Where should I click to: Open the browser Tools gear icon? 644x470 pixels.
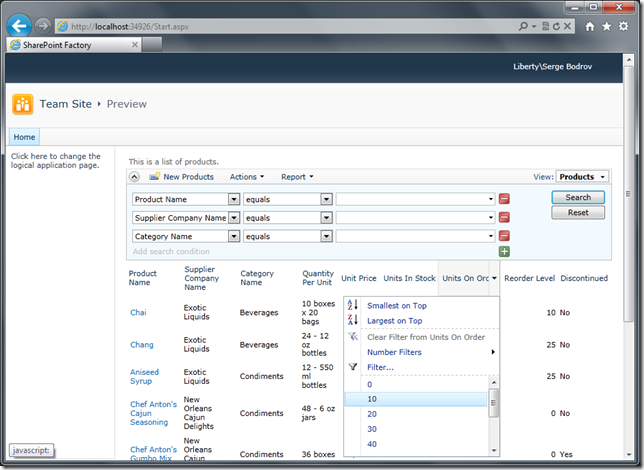(623, 26)
